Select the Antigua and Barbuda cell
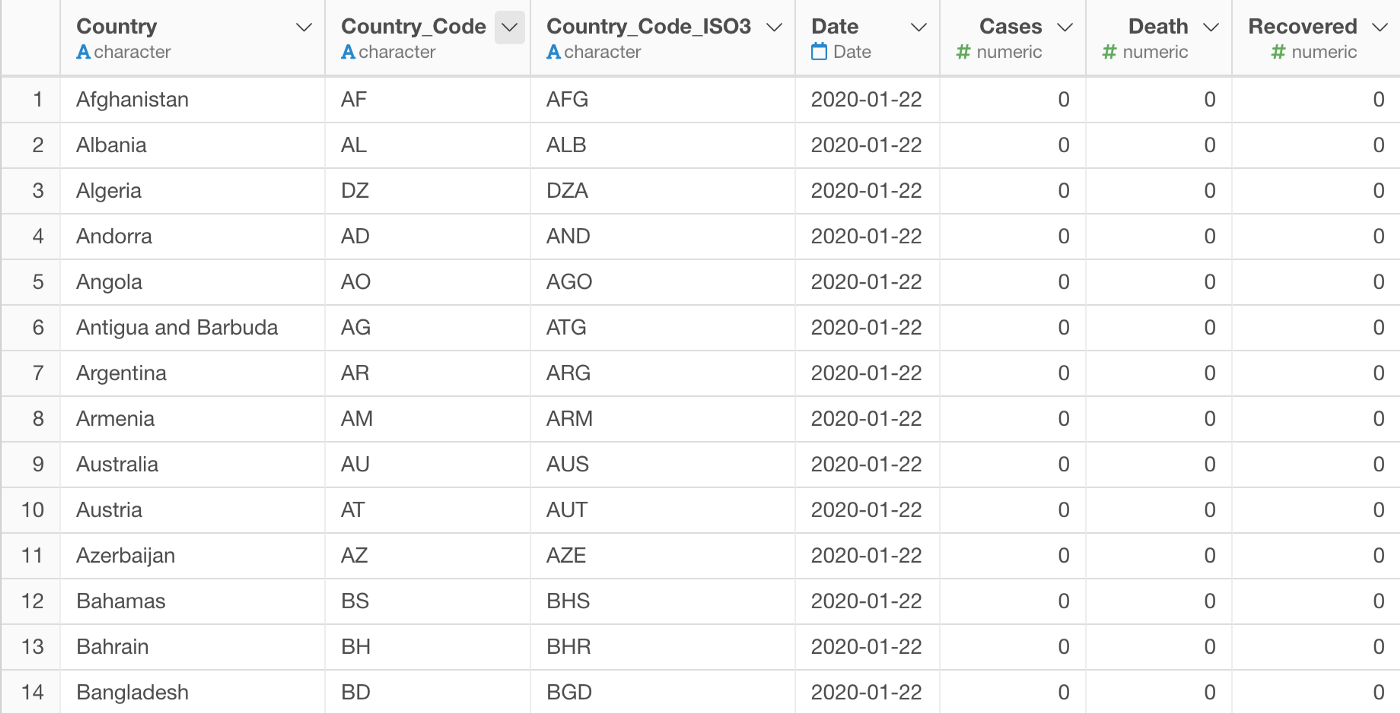The width and height of the screenshot is (1400, 713). [x=177, y=327]
